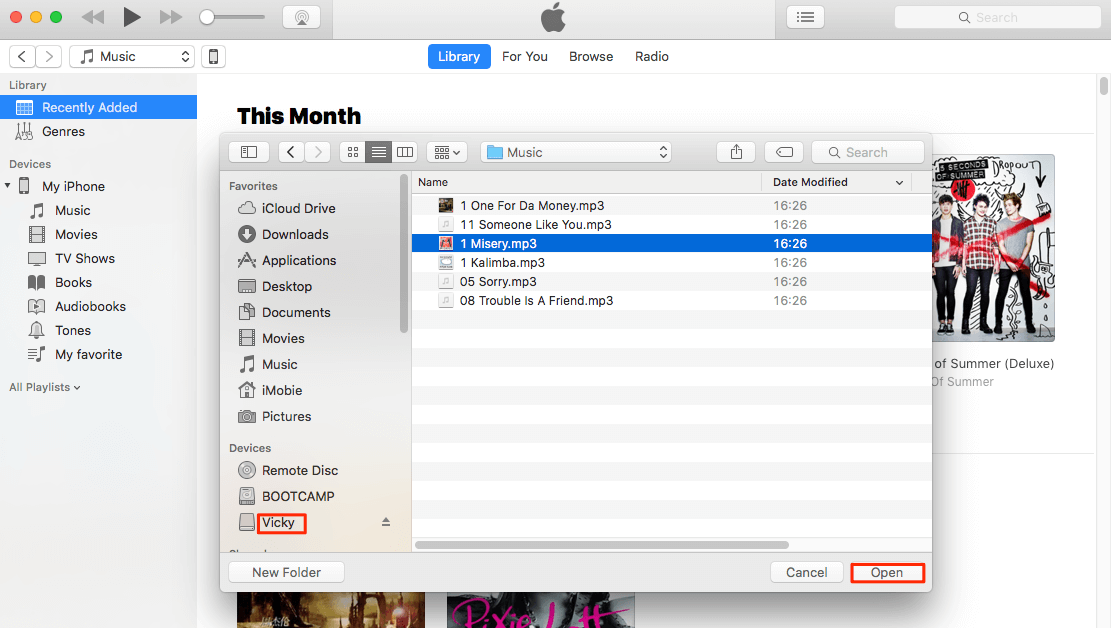Cancel the file dialog
Screen dimensions: 1111x628
(806, 571)
